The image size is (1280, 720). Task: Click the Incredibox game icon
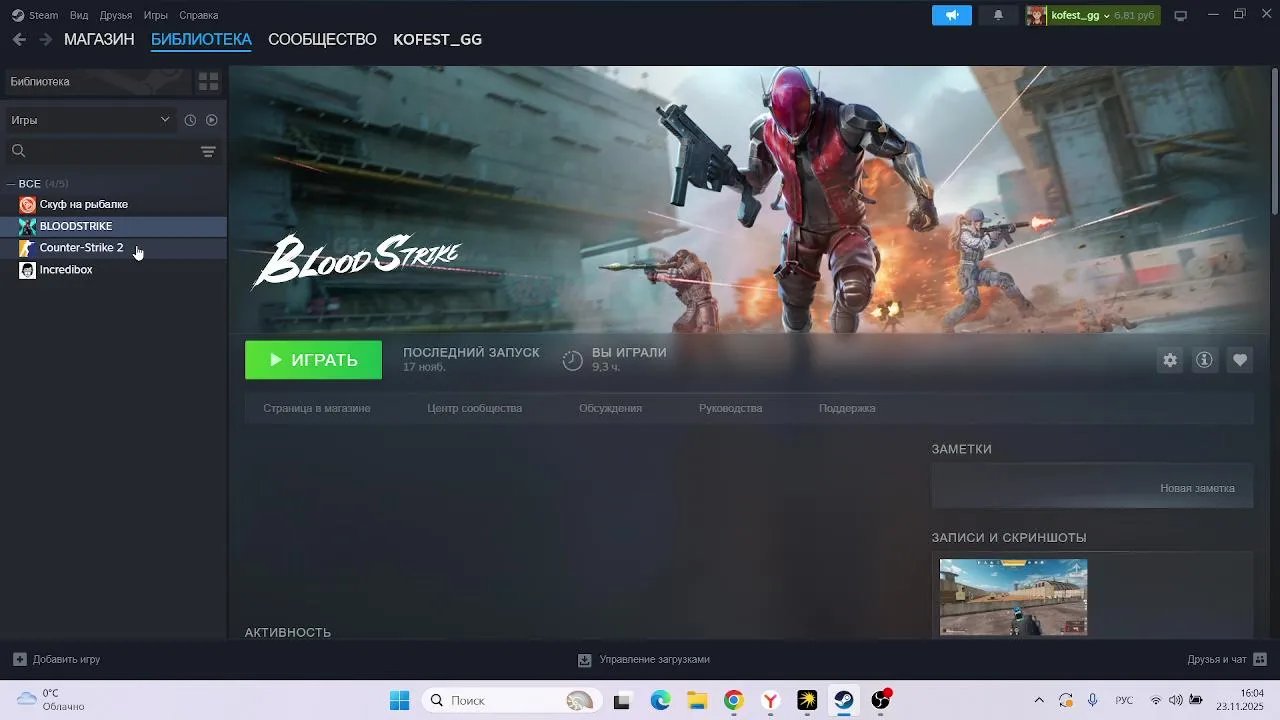coord(27,270)
